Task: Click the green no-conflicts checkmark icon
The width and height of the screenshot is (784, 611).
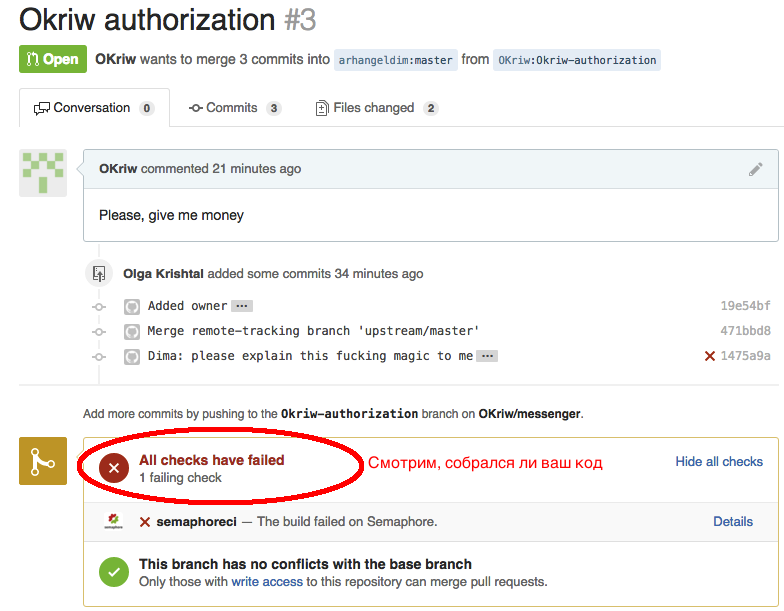Action: click(114, 572)
